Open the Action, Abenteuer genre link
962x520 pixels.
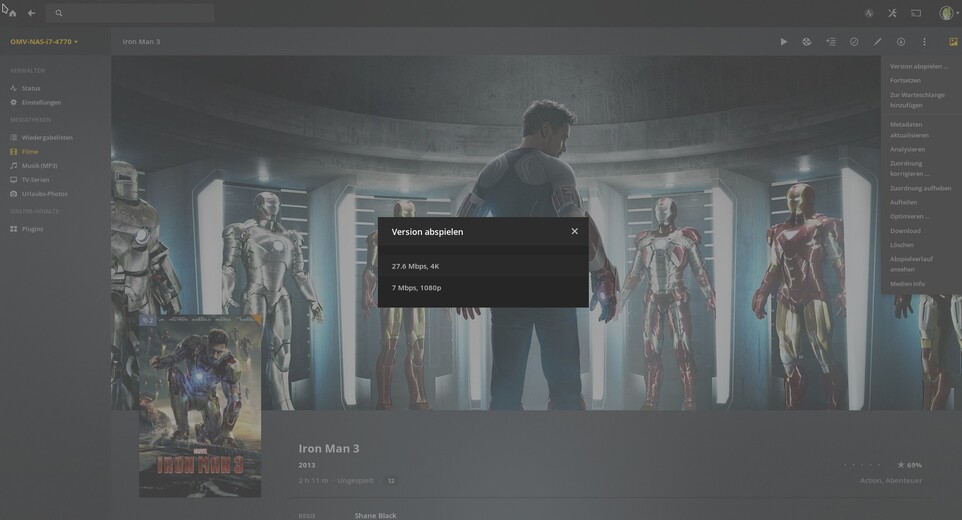click(x=891, y=481)
